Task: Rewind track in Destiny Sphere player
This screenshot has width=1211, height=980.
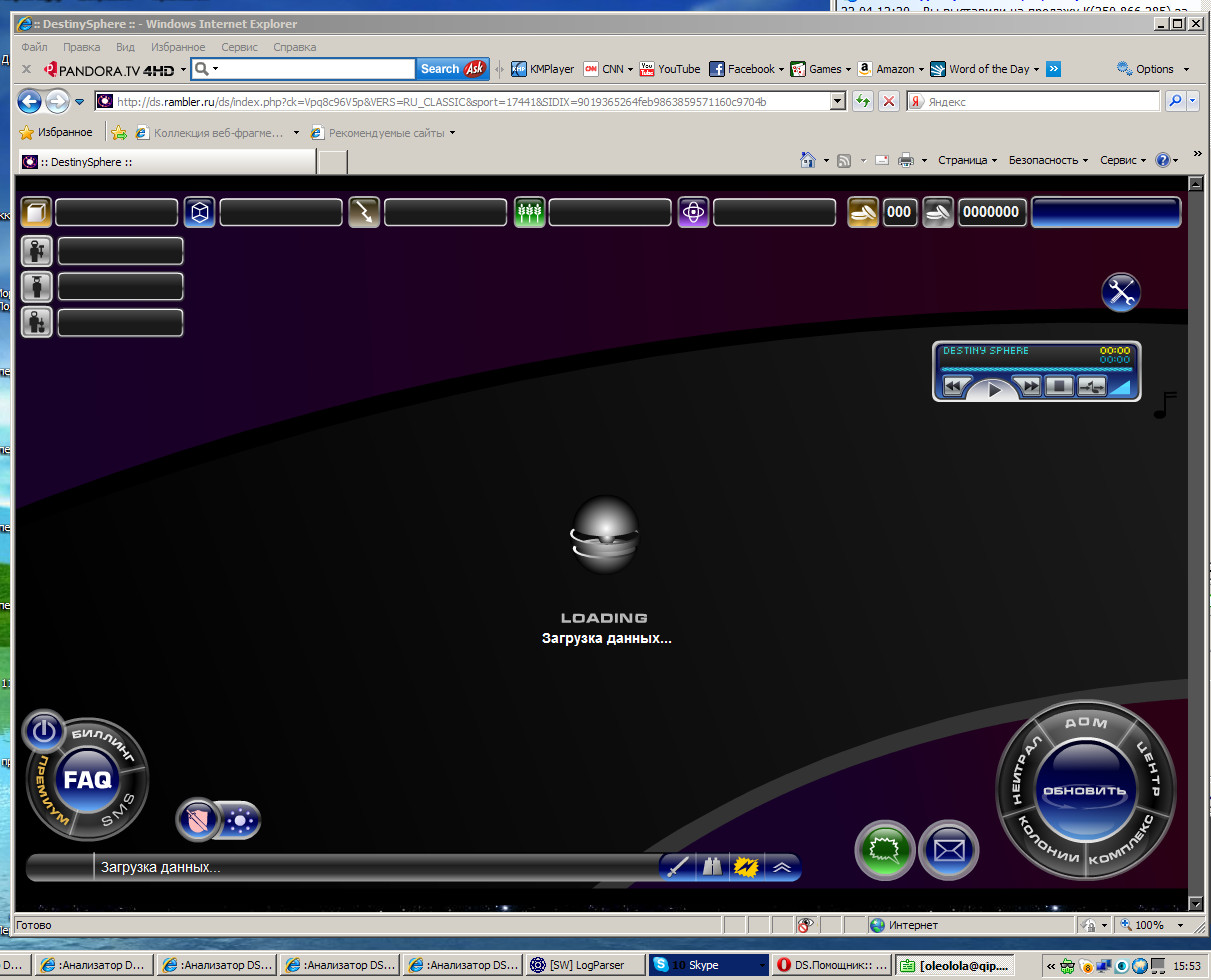Action: (x=955, y=385)
